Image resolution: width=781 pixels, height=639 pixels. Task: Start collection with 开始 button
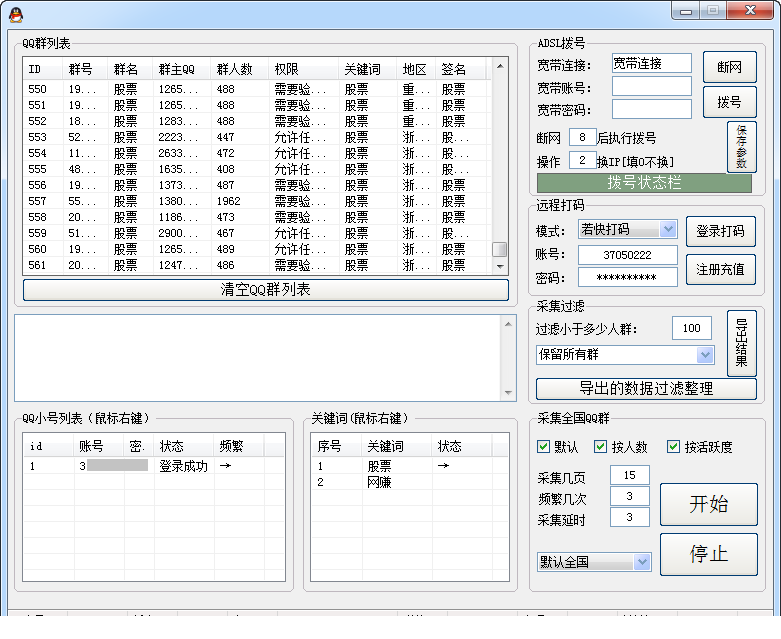coord(709,504)
